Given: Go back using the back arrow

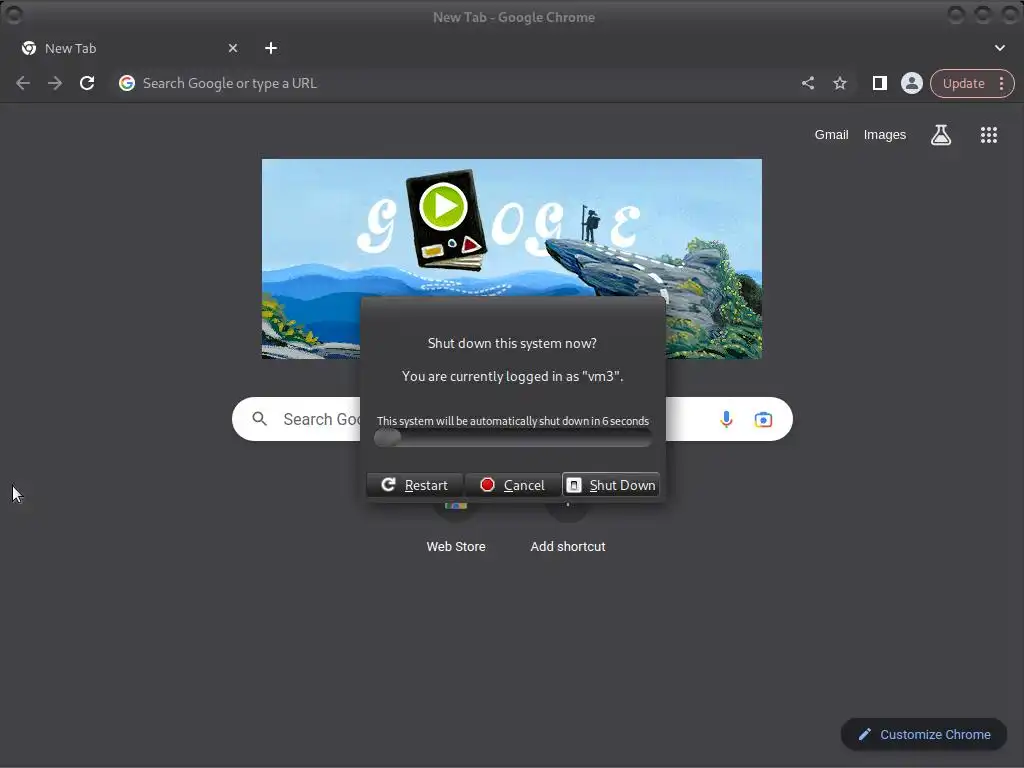Looking at the screenshot, I should pos(23,83).
